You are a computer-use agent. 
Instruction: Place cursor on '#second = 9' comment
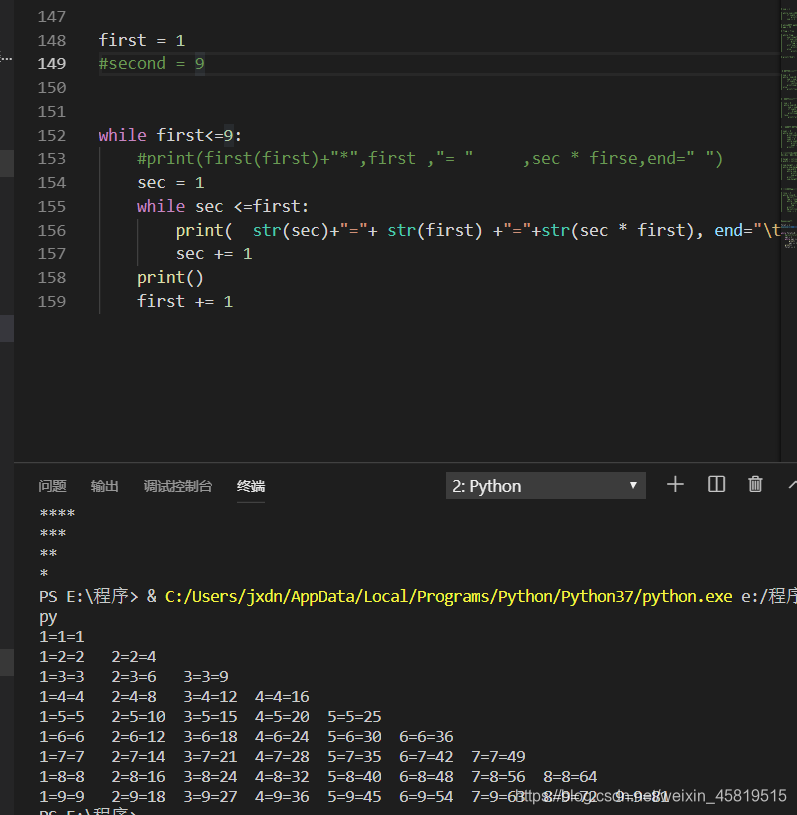click(151, 64)
